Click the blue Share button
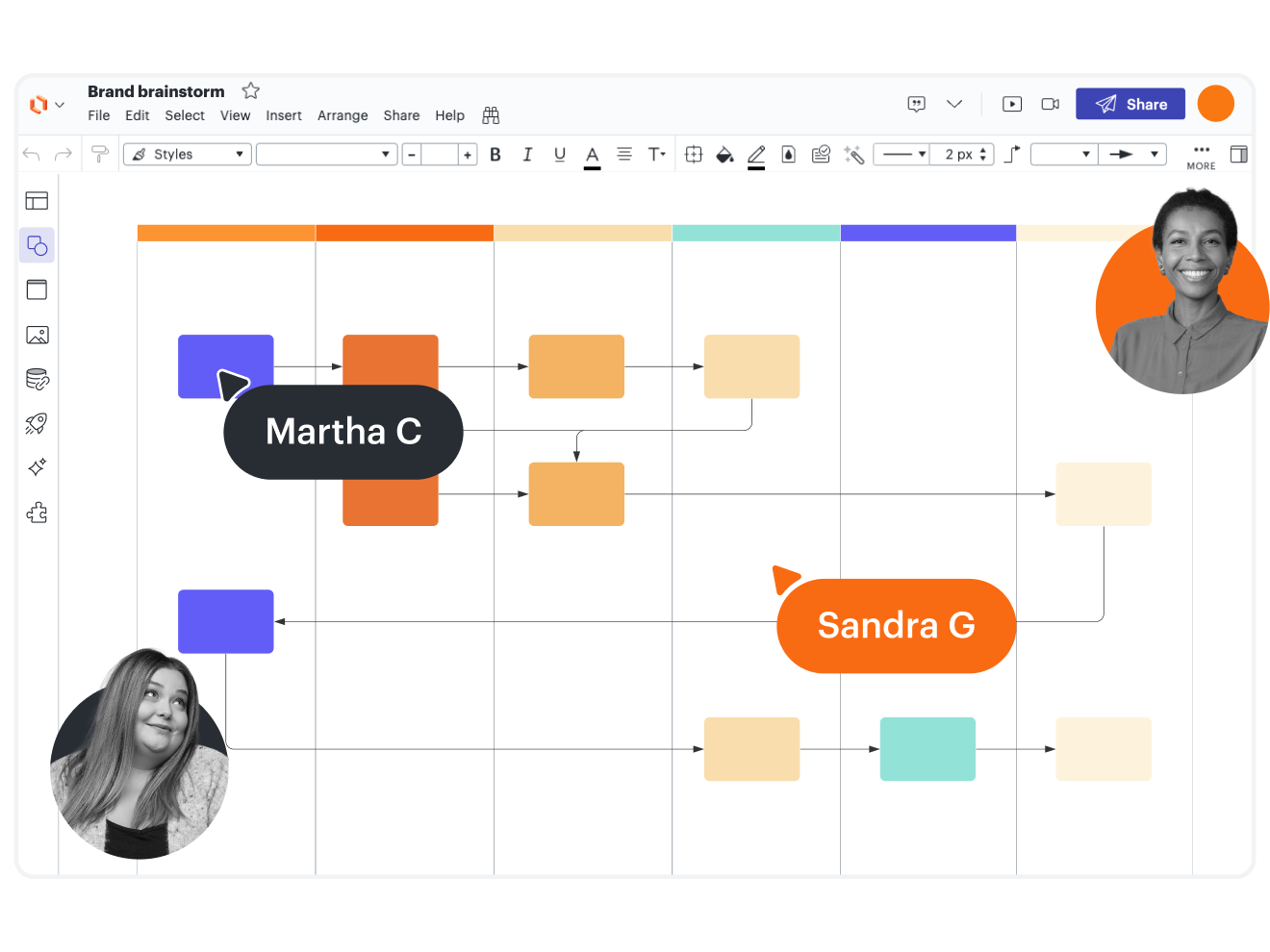Image resolution: width=1270 pixels, height=952 pixels. pos(1130,104)
